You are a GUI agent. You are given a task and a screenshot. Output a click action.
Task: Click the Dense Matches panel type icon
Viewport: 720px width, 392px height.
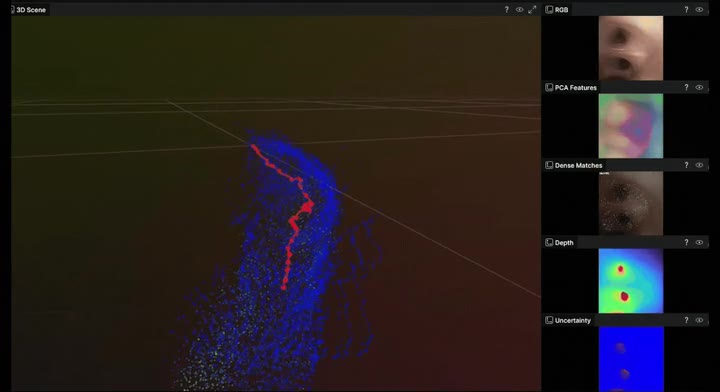[549, 165]
